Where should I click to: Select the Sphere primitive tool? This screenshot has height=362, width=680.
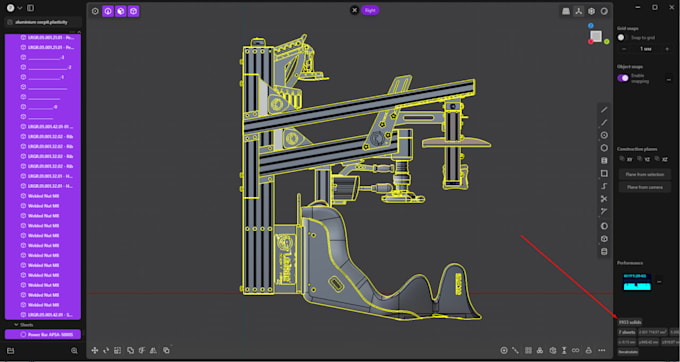point(604,226)
